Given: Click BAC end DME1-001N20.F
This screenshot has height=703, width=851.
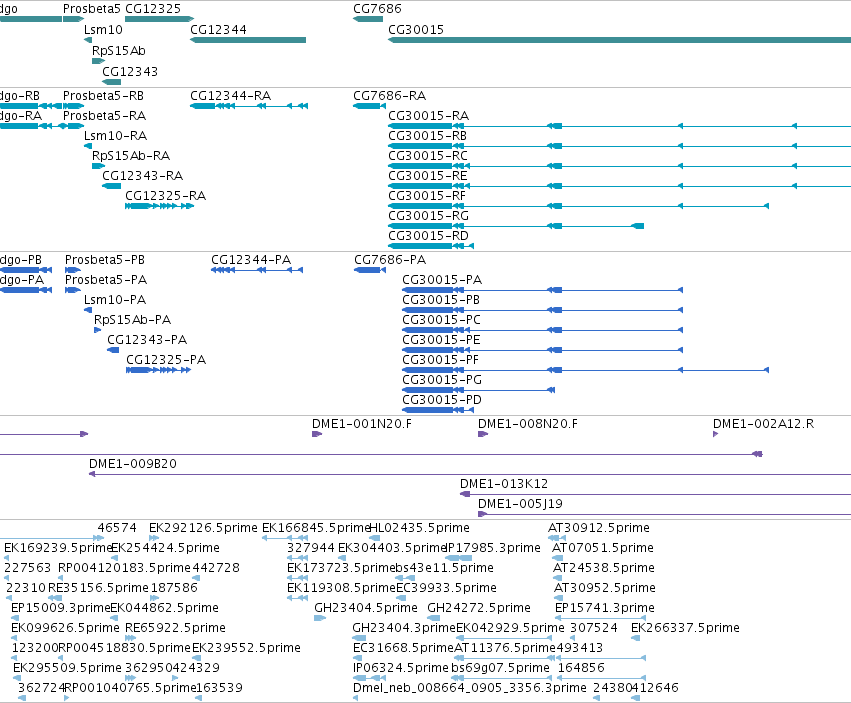Looking at the screenshot, I should pos(317,434).
